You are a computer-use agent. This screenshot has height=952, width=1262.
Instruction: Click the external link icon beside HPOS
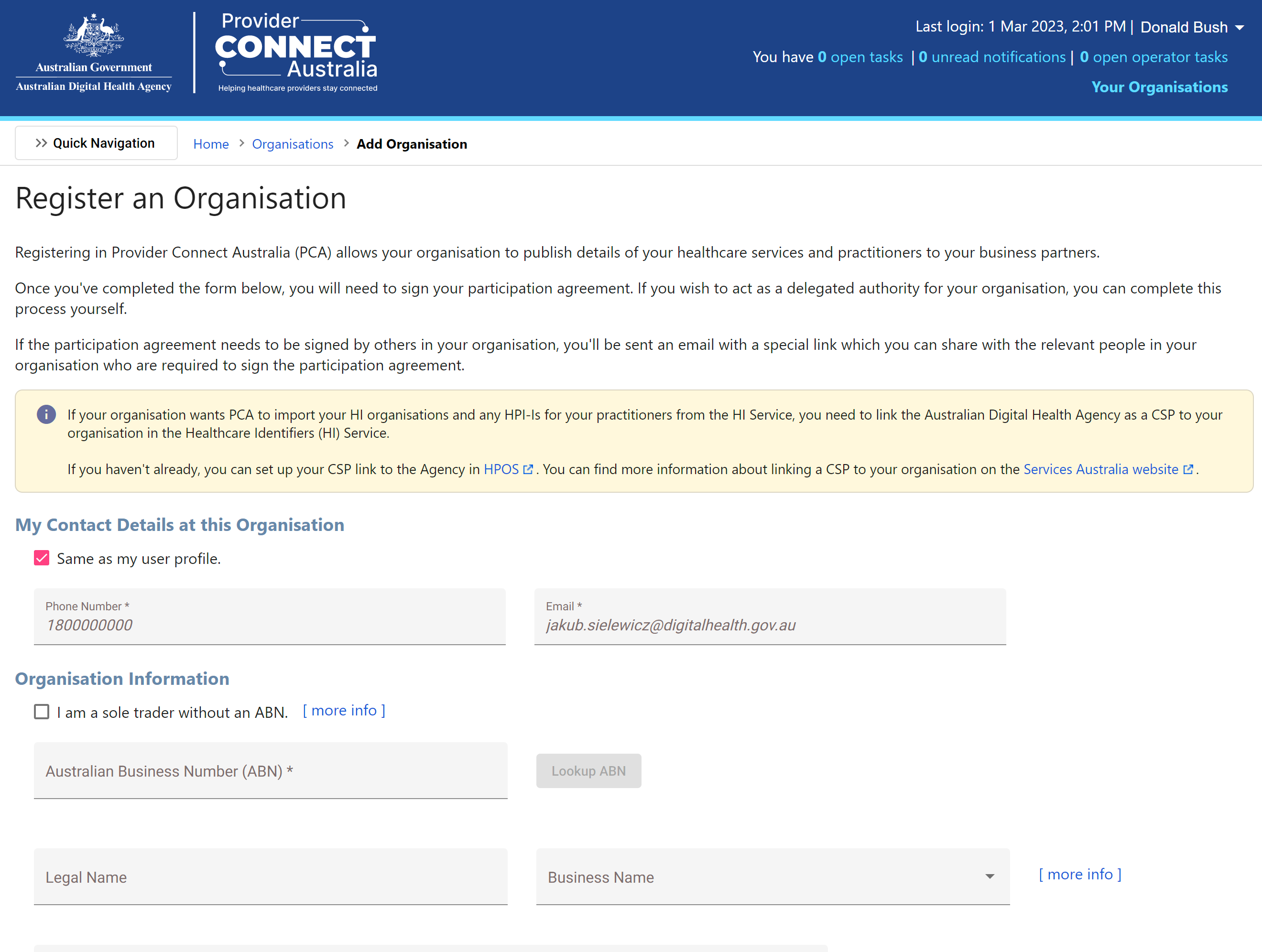(x=528, y=469)
